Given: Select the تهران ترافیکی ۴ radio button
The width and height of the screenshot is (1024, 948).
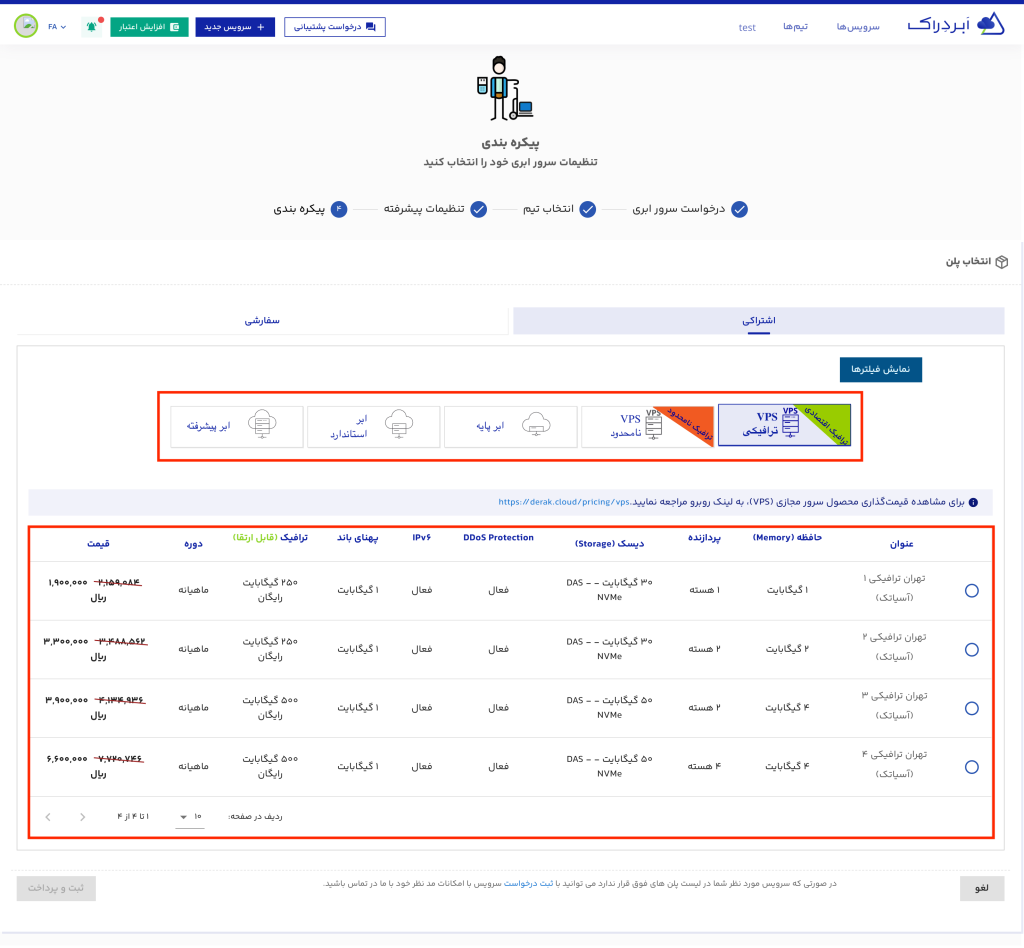Looking at the screenshot, I should tap(971, 767).
